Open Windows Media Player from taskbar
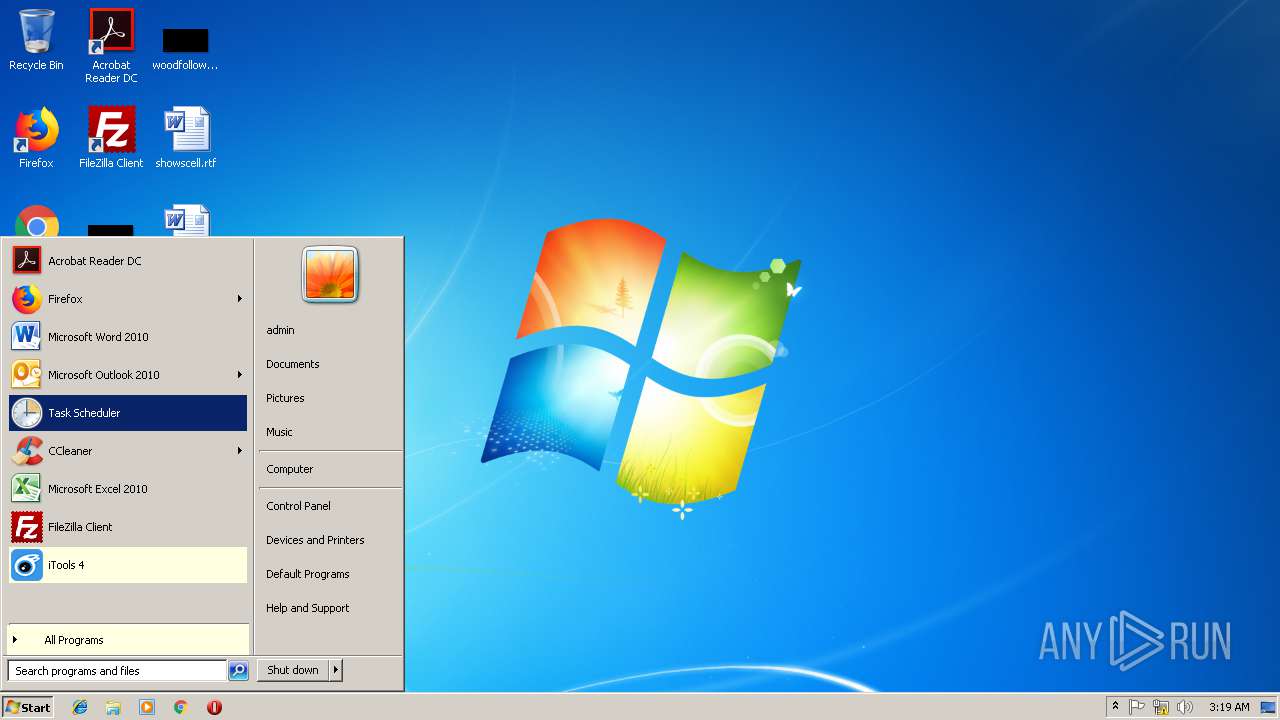The height and width of the screenshot is (720, 1280). tap(147, 707)
